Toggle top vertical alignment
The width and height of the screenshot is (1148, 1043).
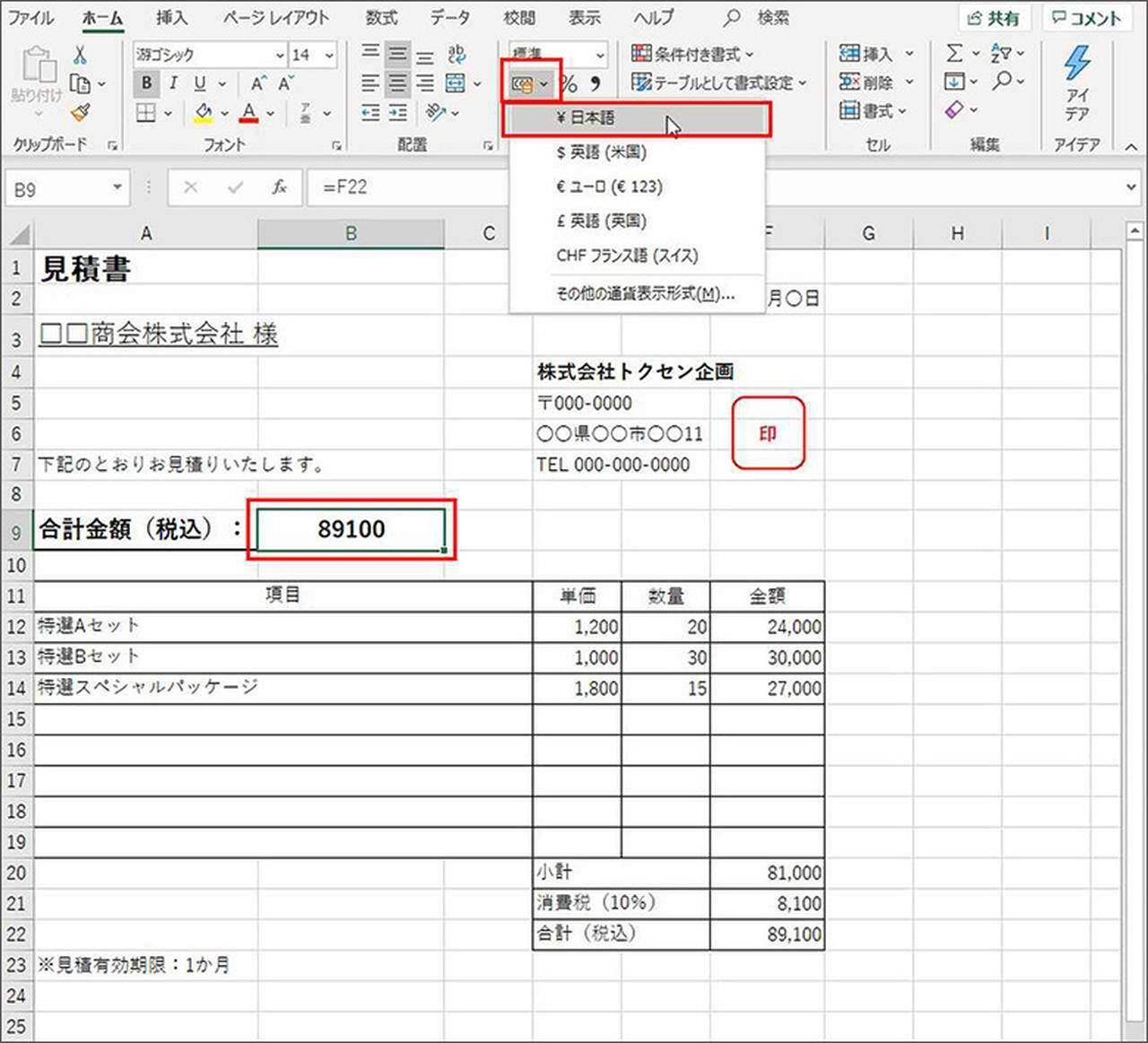click(x=370, y=54)
